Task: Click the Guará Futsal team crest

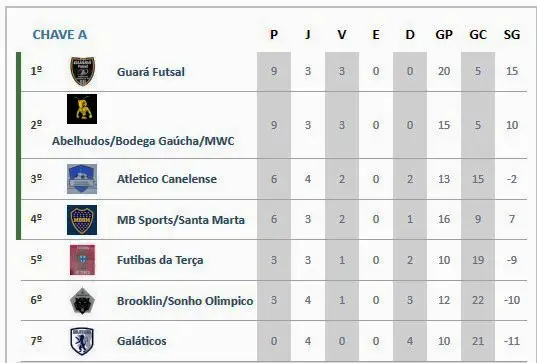Action: tap(82, 71)
